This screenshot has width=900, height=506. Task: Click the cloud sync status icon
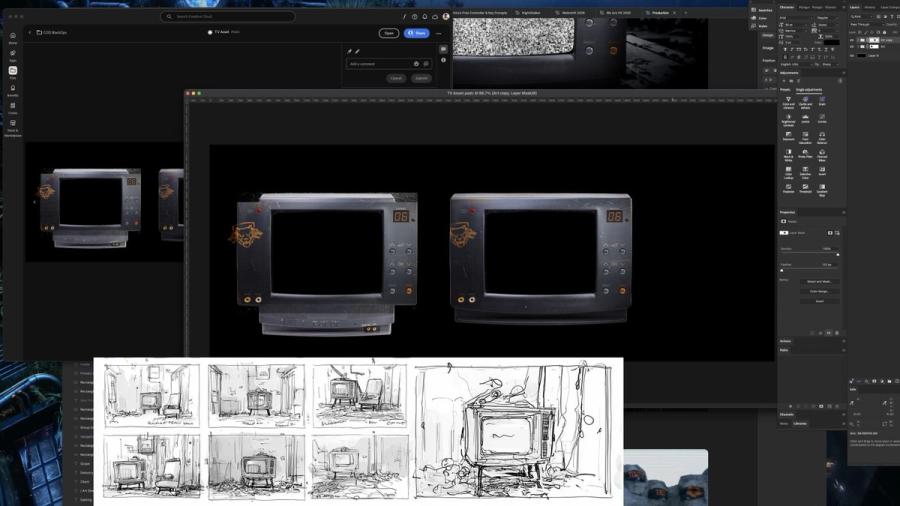435,17
